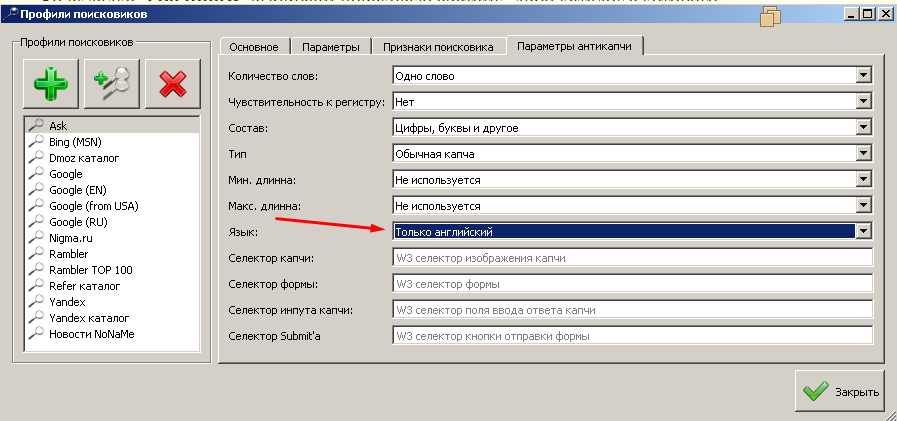Screen dimensions: 897x421
Task: Select Новости NoNaMe in the list
Action: click(90, 334)
